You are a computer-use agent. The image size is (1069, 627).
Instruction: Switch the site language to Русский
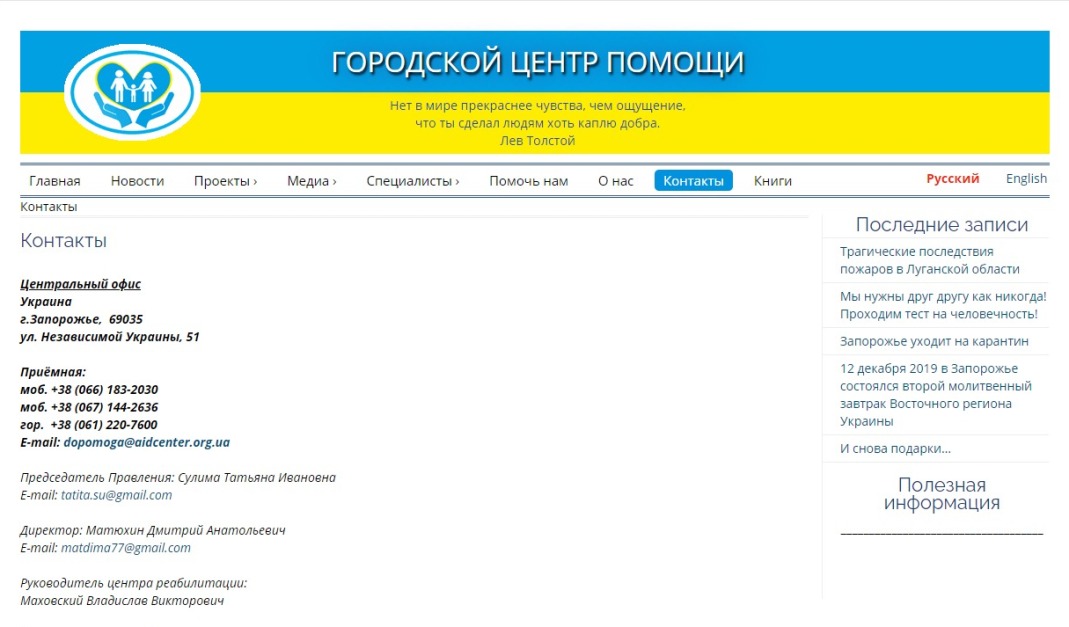952,179
